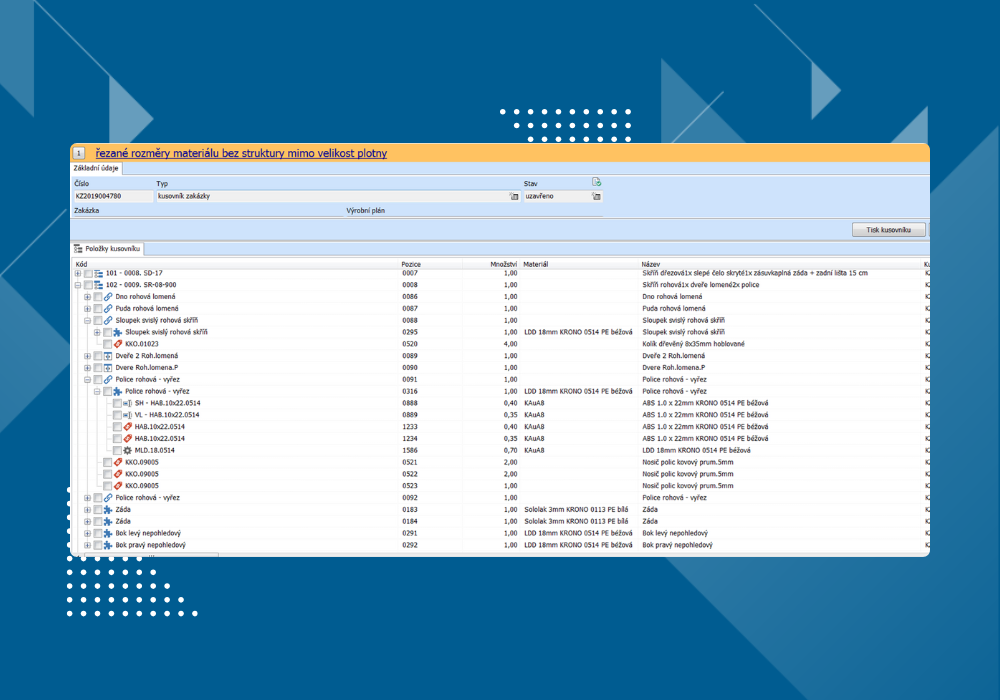Click red tag icon on HAB.10x22.0514 row 1233
The image size is (1000, 700).
128,427
